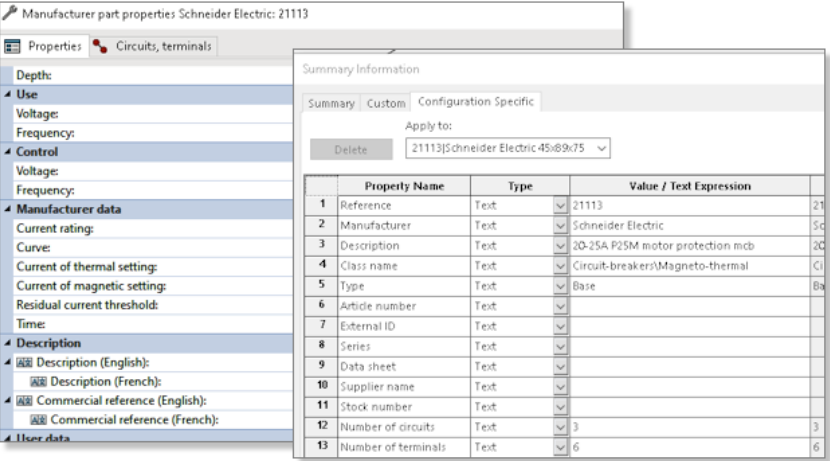The height and width of the screenshot is (461, 830).
Task: Open the Custom tab
Action: [x=386, y=103]
